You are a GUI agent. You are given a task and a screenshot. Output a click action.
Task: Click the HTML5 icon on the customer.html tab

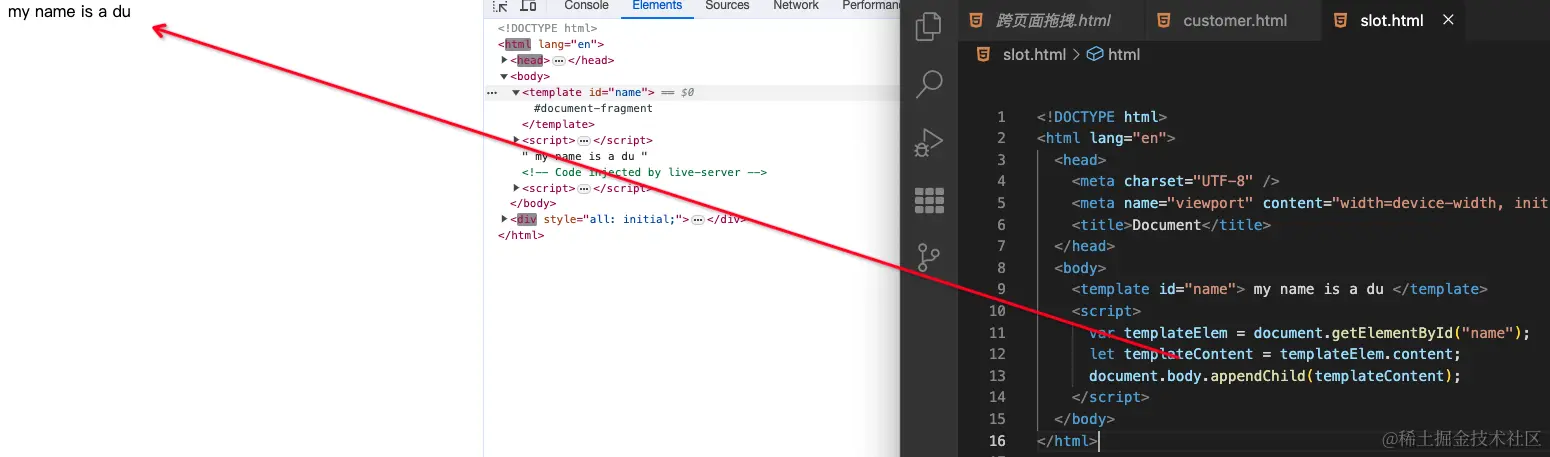coord(1162,20)
